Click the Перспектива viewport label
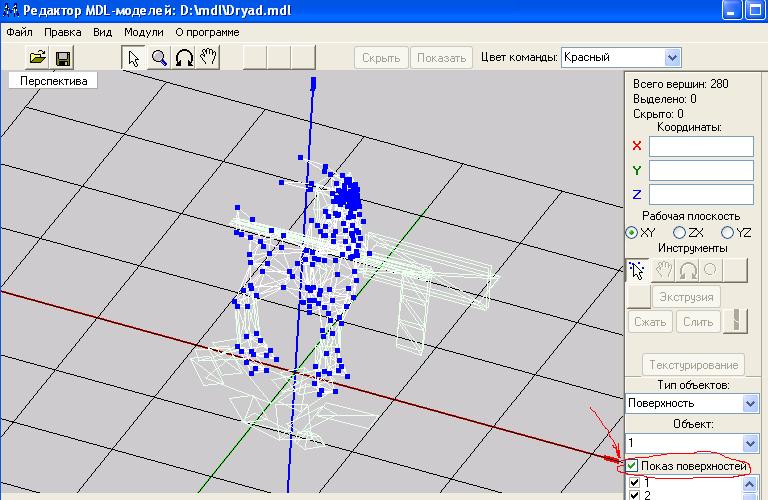Screen dimensions: 768x500 click(x=53, y=81)
